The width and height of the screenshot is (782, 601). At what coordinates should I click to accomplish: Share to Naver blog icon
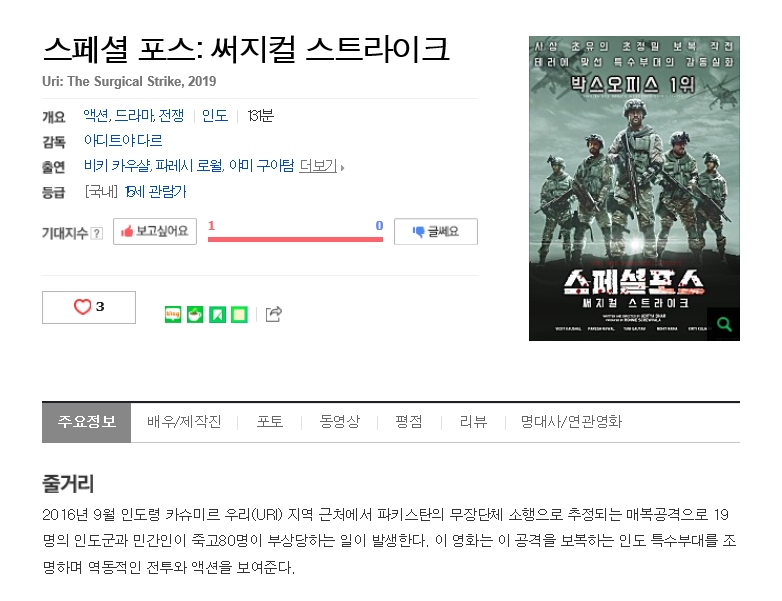(173, 315)
